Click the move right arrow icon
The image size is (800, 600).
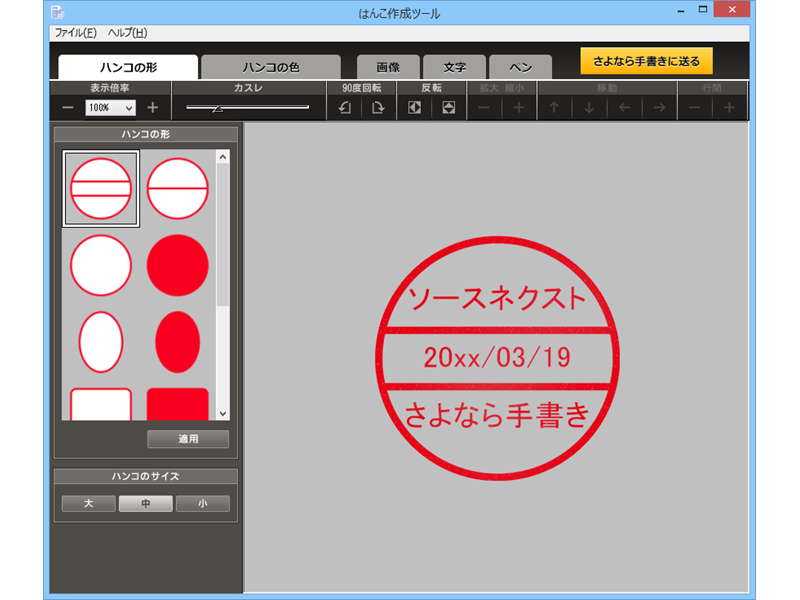pyautogui.click(x=659, y=108)
